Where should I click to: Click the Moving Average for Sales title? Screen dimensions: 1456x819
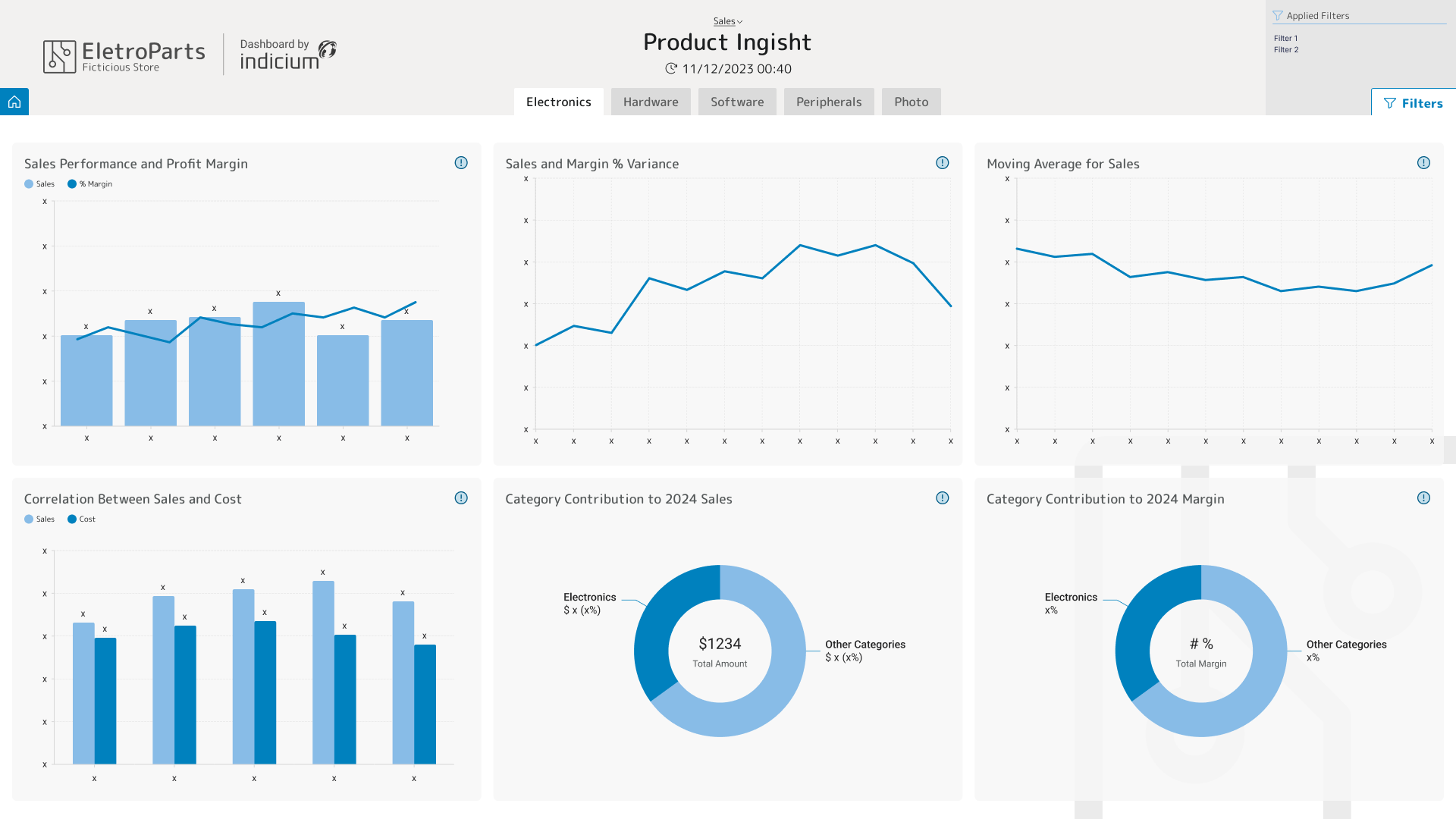(x=1062, y=164)
